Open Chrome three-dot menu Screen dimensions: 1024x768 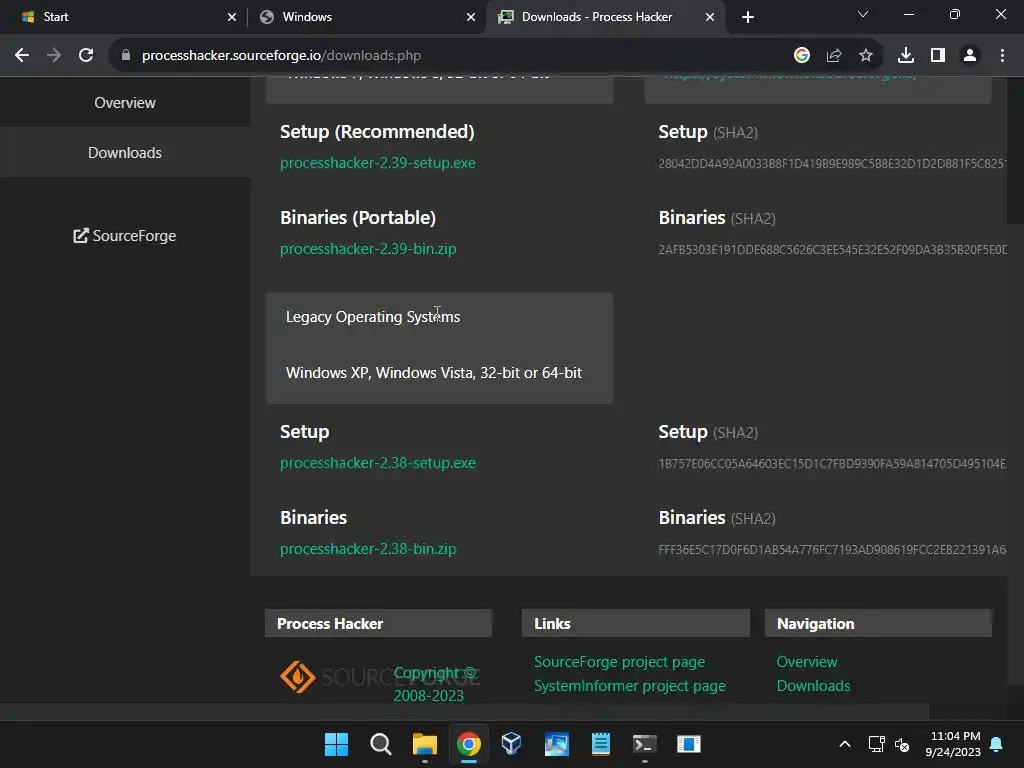(x=1002, y=56)
